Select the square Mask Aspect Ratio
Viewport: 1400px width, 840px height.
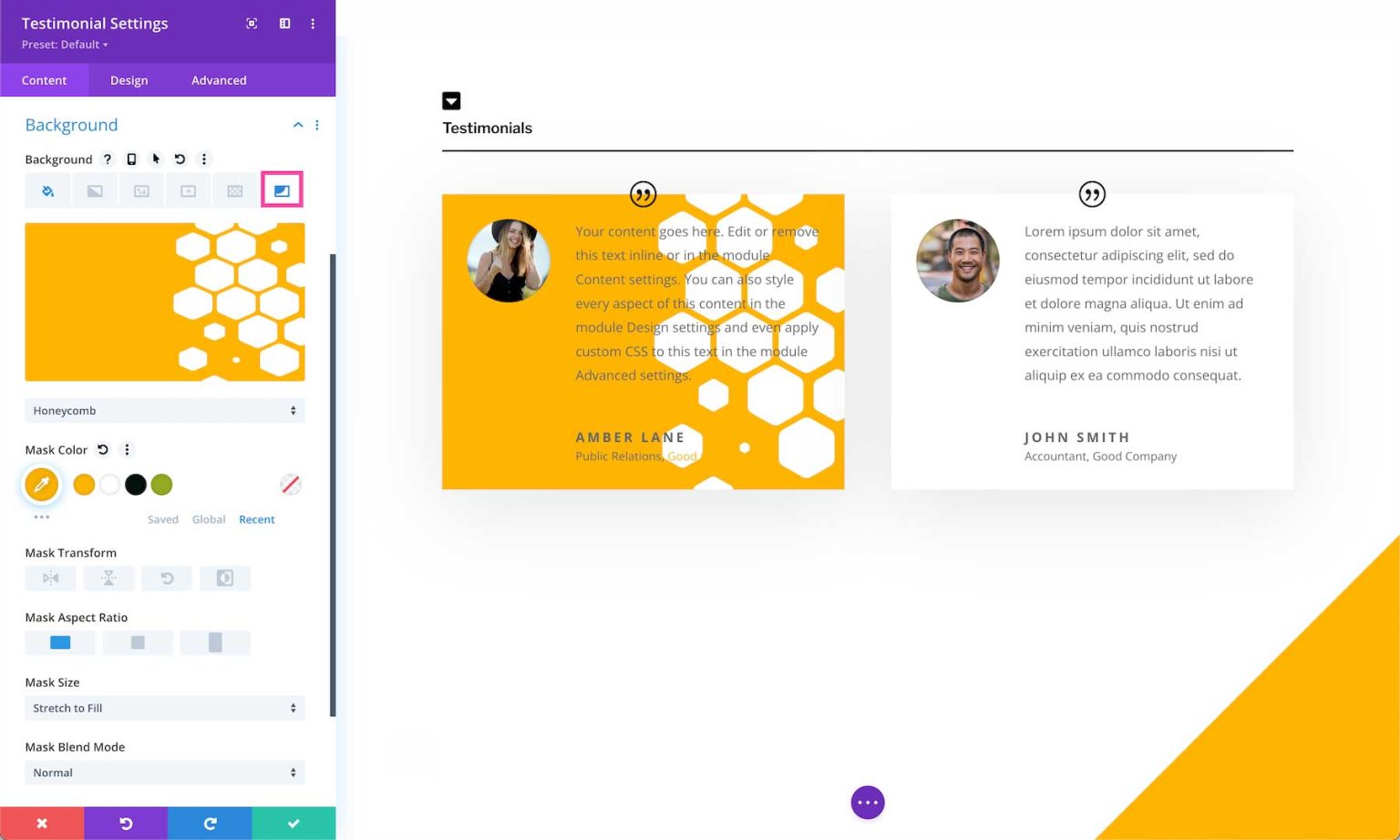(x=138, y=642)
